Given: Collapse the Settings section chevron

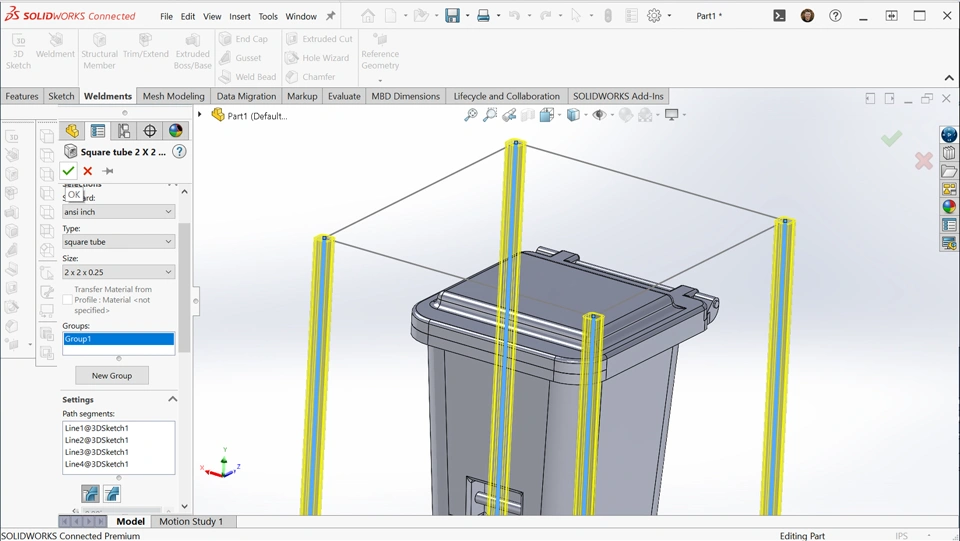Looking at the screenshot, I should point(172,399).
